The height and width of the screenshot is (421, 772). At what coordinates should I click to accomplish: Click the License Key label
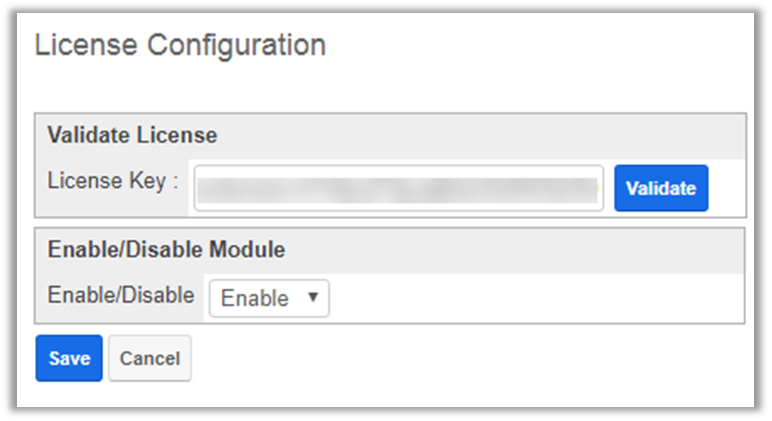pyautogui.click(x=112, y=181)
